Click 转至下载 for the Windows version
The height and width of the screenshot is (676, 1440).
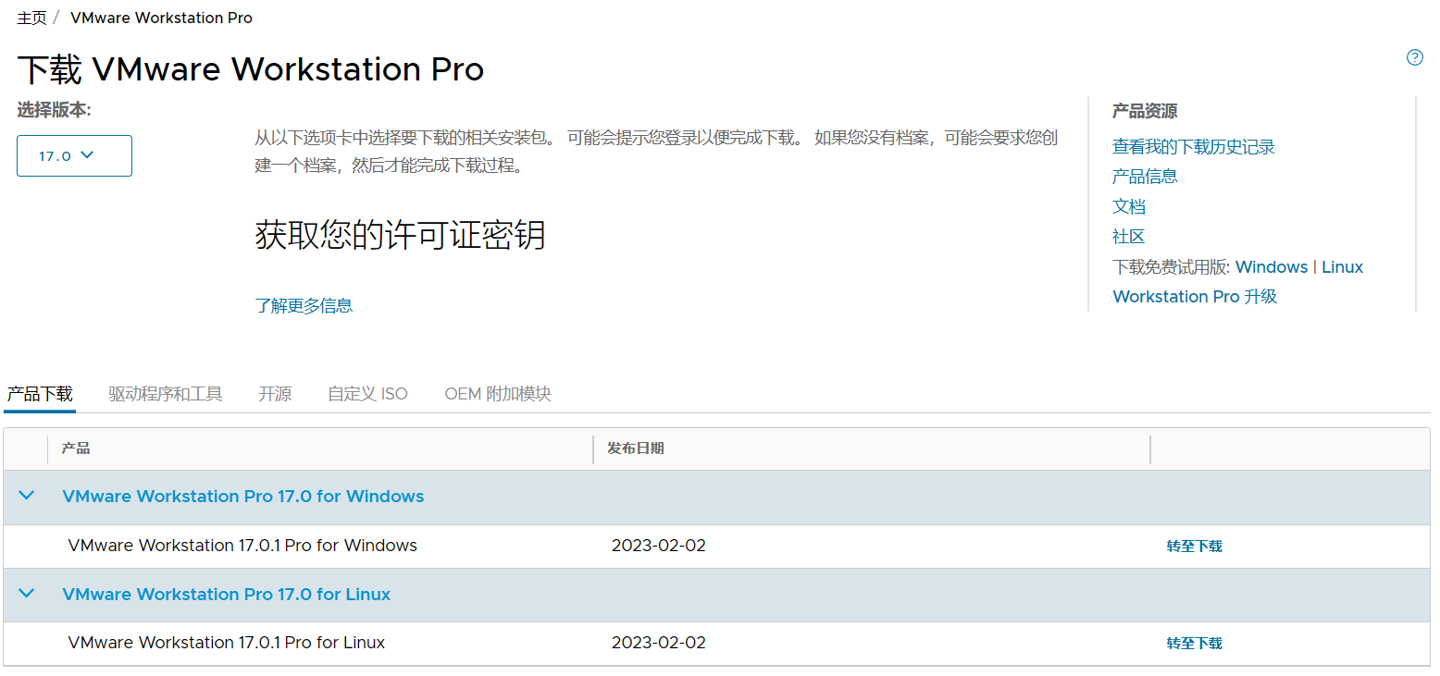click(x=1194, y=546)
